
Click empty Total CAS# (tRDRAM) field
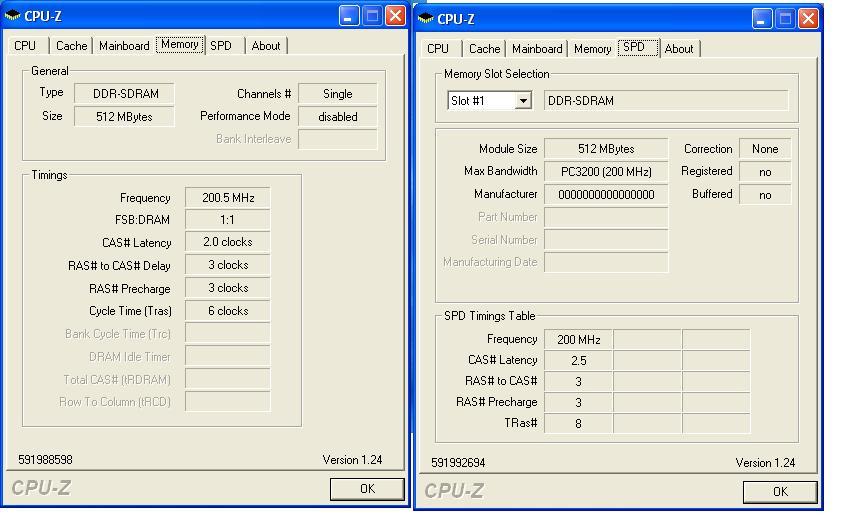[228, 379]
